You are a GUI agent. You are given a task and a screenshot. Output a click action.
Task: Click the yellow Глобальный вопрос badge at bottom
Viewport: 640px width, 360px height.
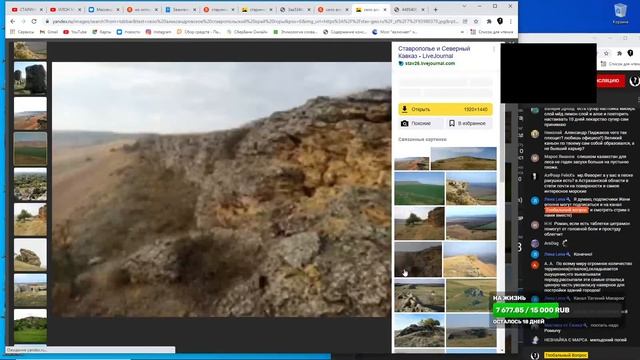(566, 355)
